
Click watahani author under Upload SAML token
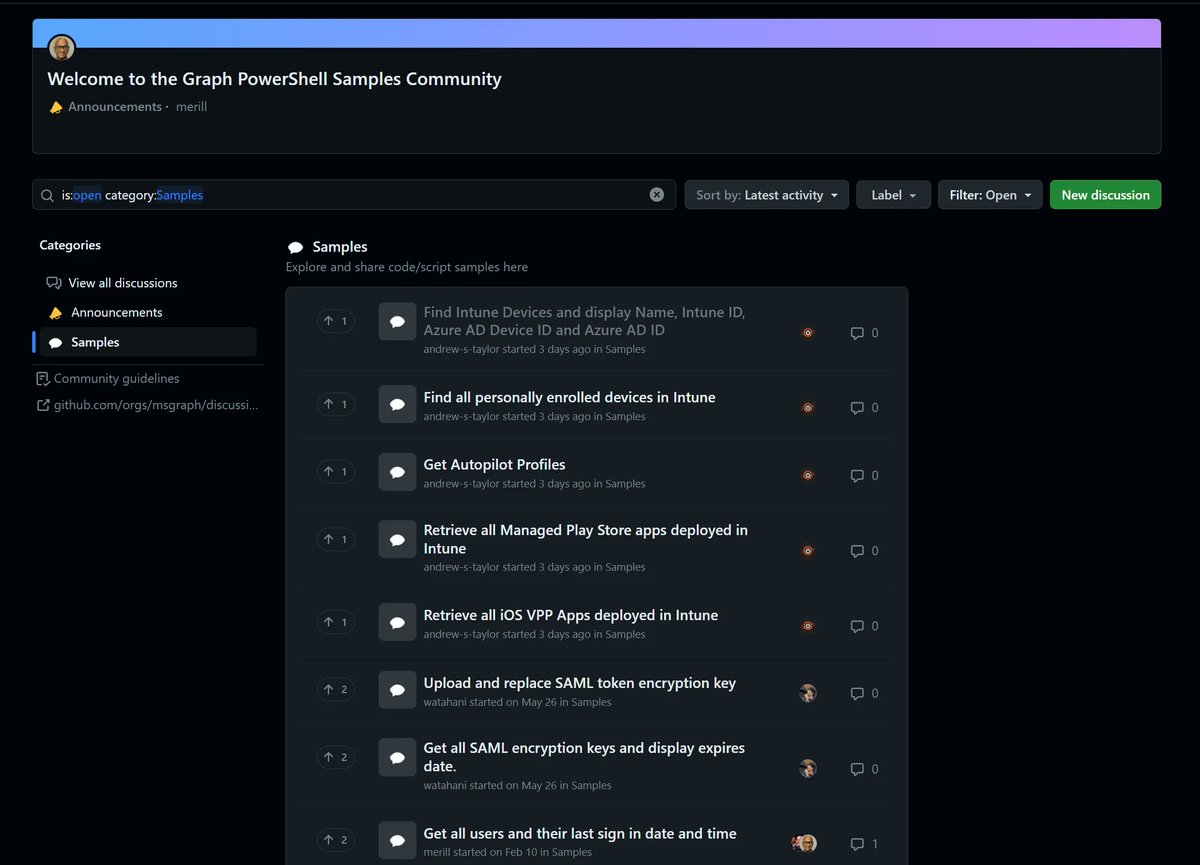click(445, 702)
